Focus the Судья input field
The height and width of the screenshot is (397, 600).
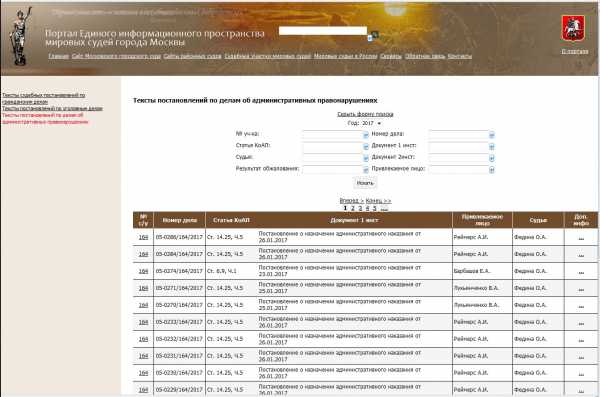[332, 158]
